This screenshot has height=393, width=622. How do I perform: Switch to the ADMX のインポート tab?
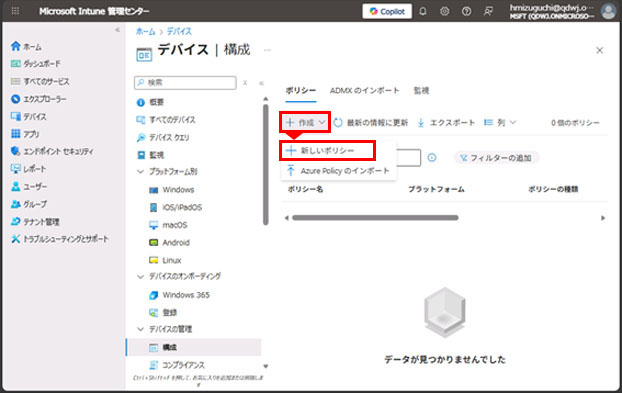pos(365,91)
